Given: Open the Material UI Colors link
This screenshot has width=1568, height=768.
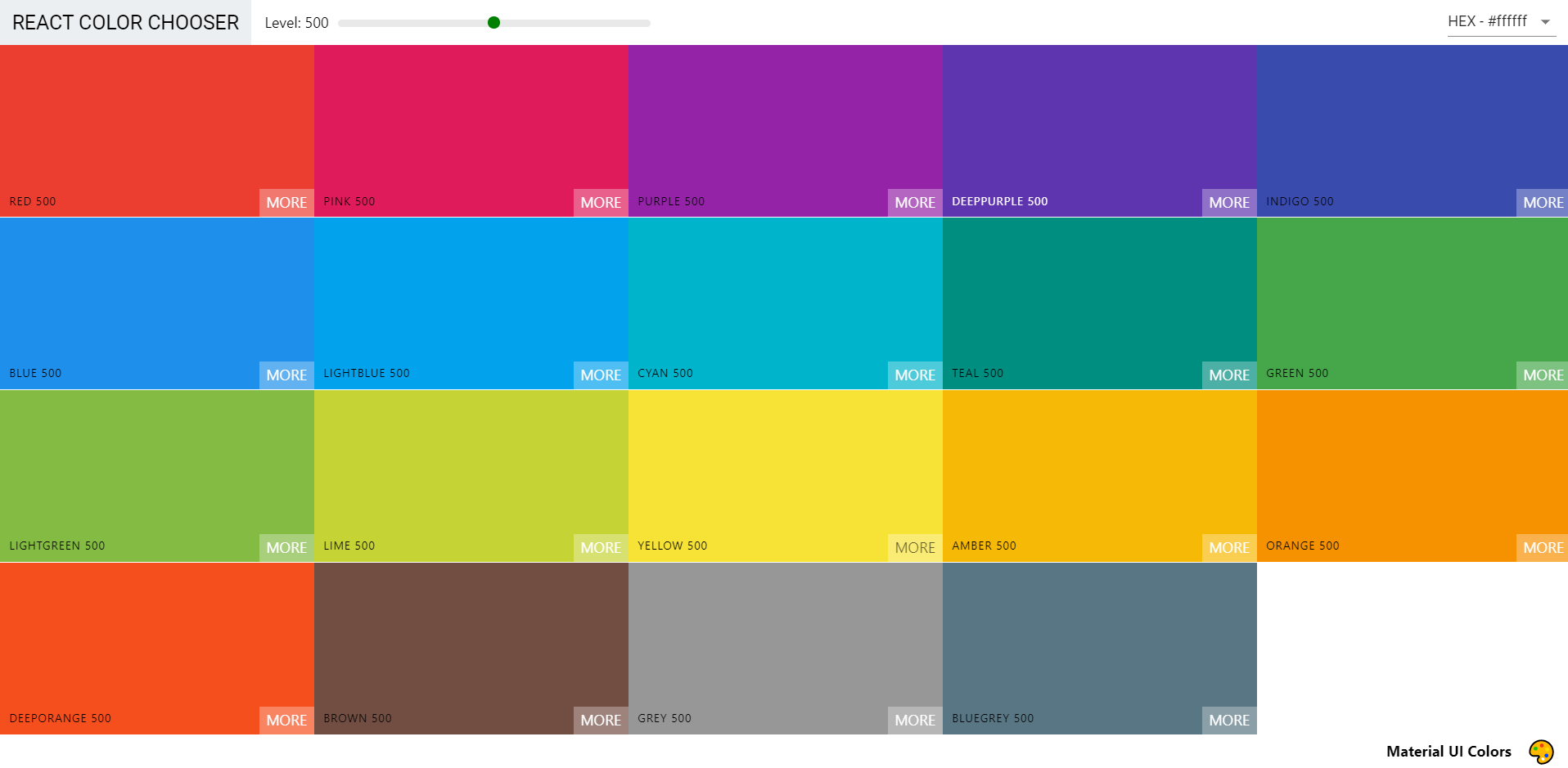Looking at the screenshot, I should 1449,751.
